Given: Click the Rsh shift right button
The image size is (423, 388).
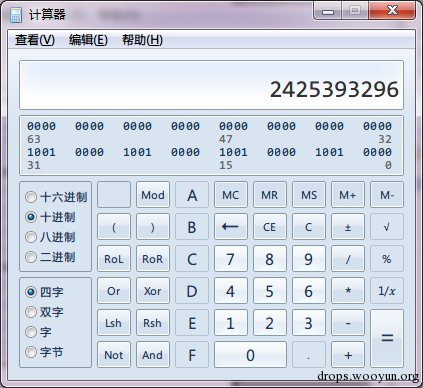Looking at the screenshot, I should [x=153, y=323].
